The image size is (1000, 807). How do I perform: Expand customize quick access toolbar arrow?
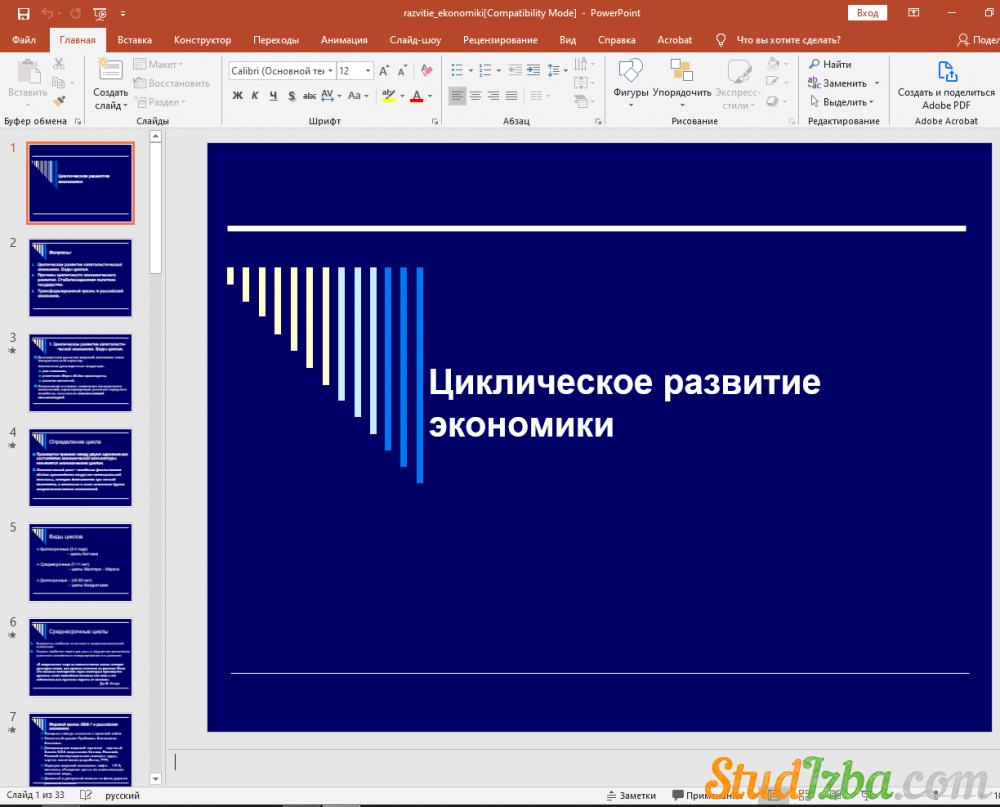[x=123, y=13]
